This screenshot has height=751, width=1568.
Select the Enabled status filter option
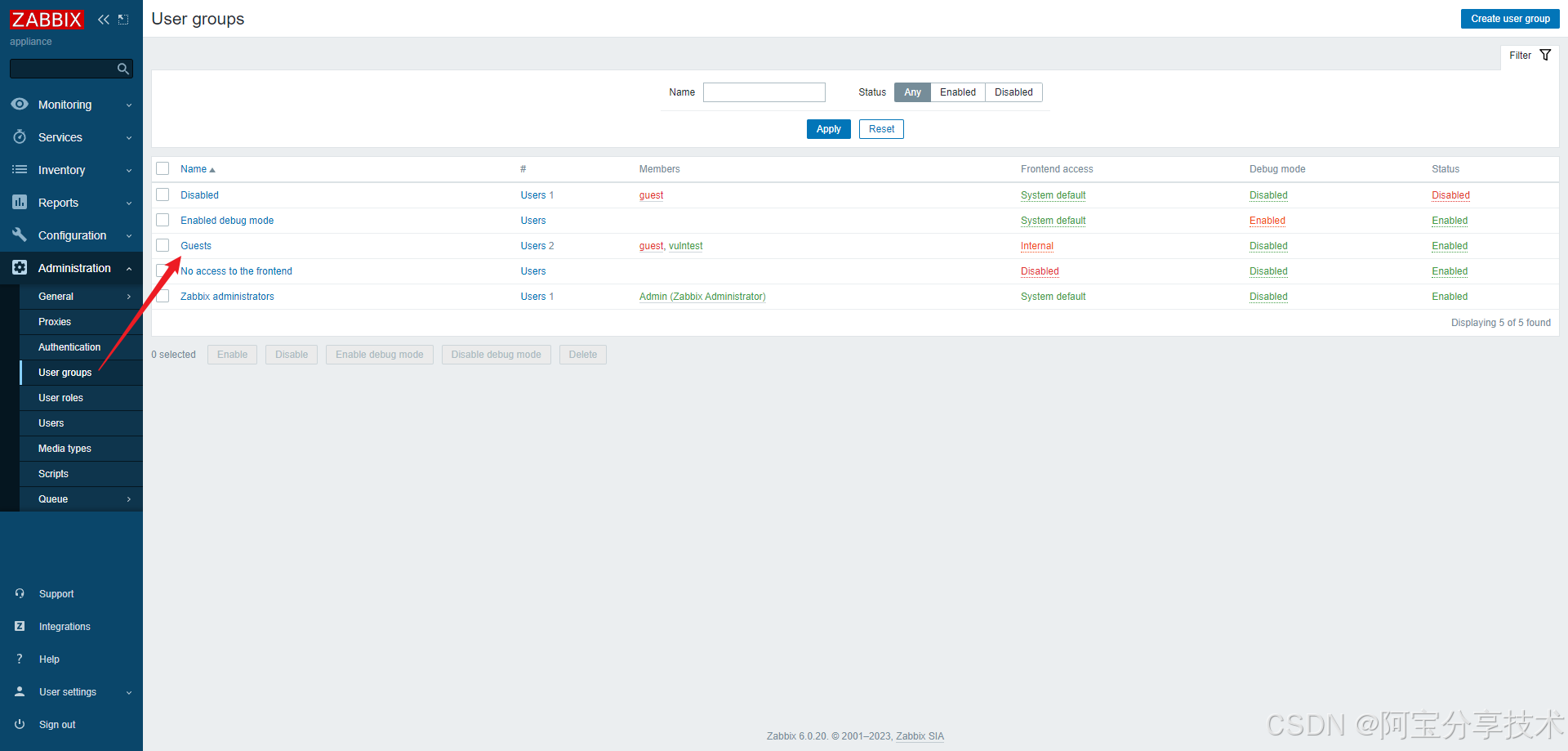coord(958,92)
